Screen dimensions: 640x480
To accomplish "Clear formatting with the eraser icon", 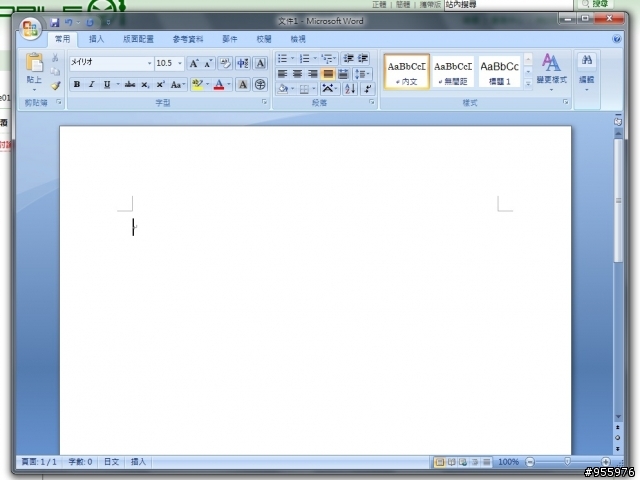I will pyautogui.click(x=224, y=63).
